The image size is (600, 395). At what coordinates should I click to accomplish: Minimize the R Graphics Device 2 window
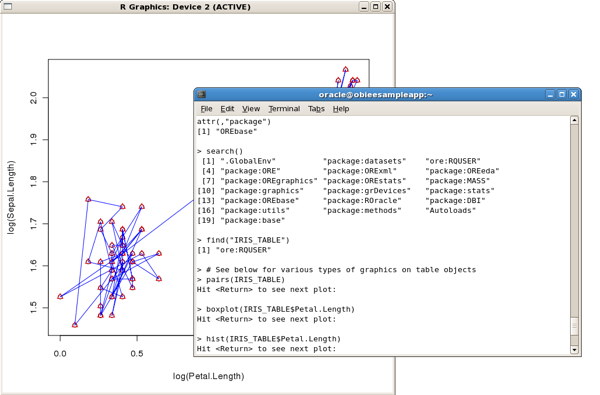click(364, 7)
